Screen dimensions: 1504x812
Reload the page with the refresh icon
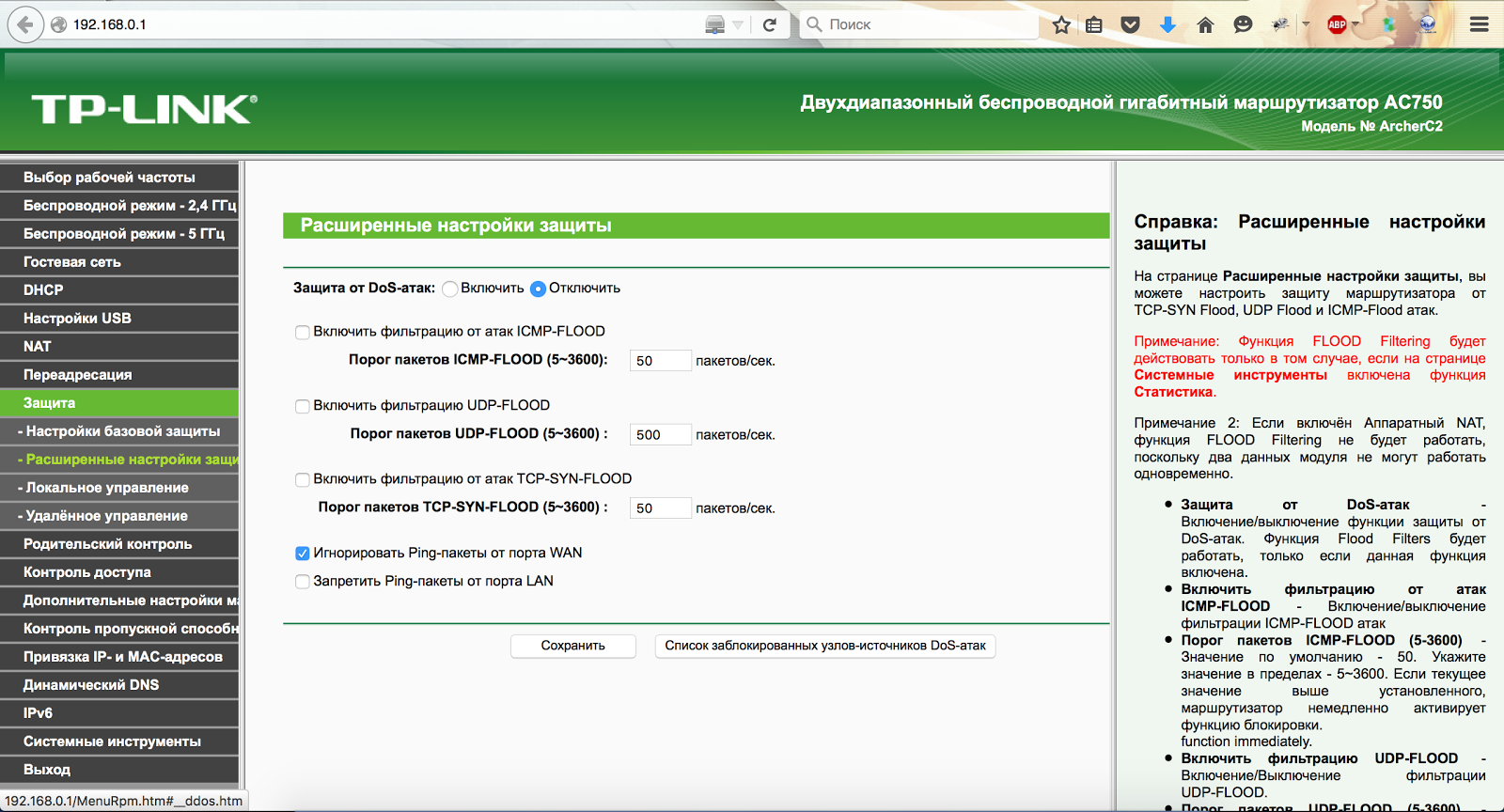(770, 24)
